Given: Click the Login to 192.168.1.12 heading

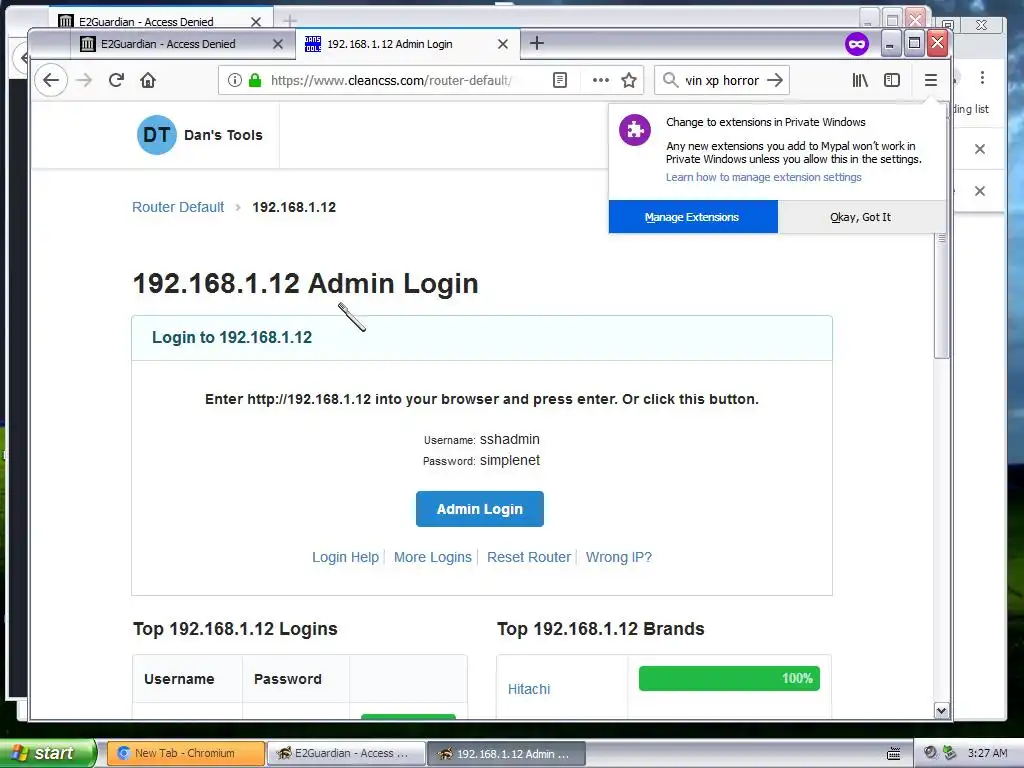Looking at the screenshot, I should point(232,338).
